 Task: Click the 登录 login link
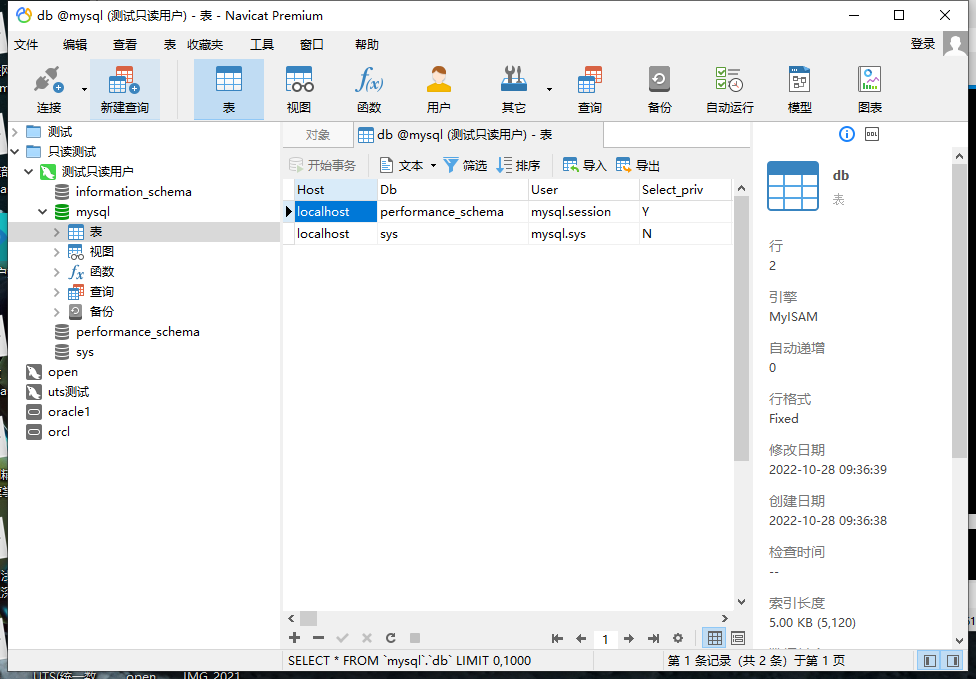(922, 44)
